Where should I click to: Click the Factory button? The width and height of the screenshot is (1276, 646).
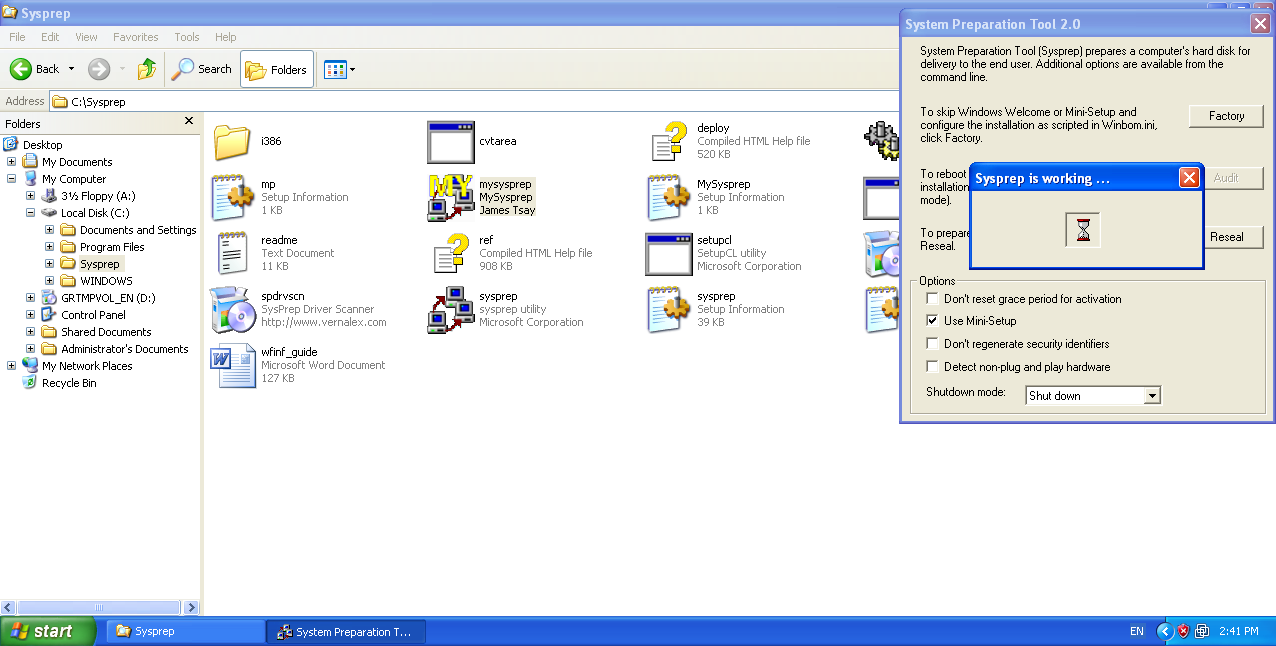pos(1226,116)
